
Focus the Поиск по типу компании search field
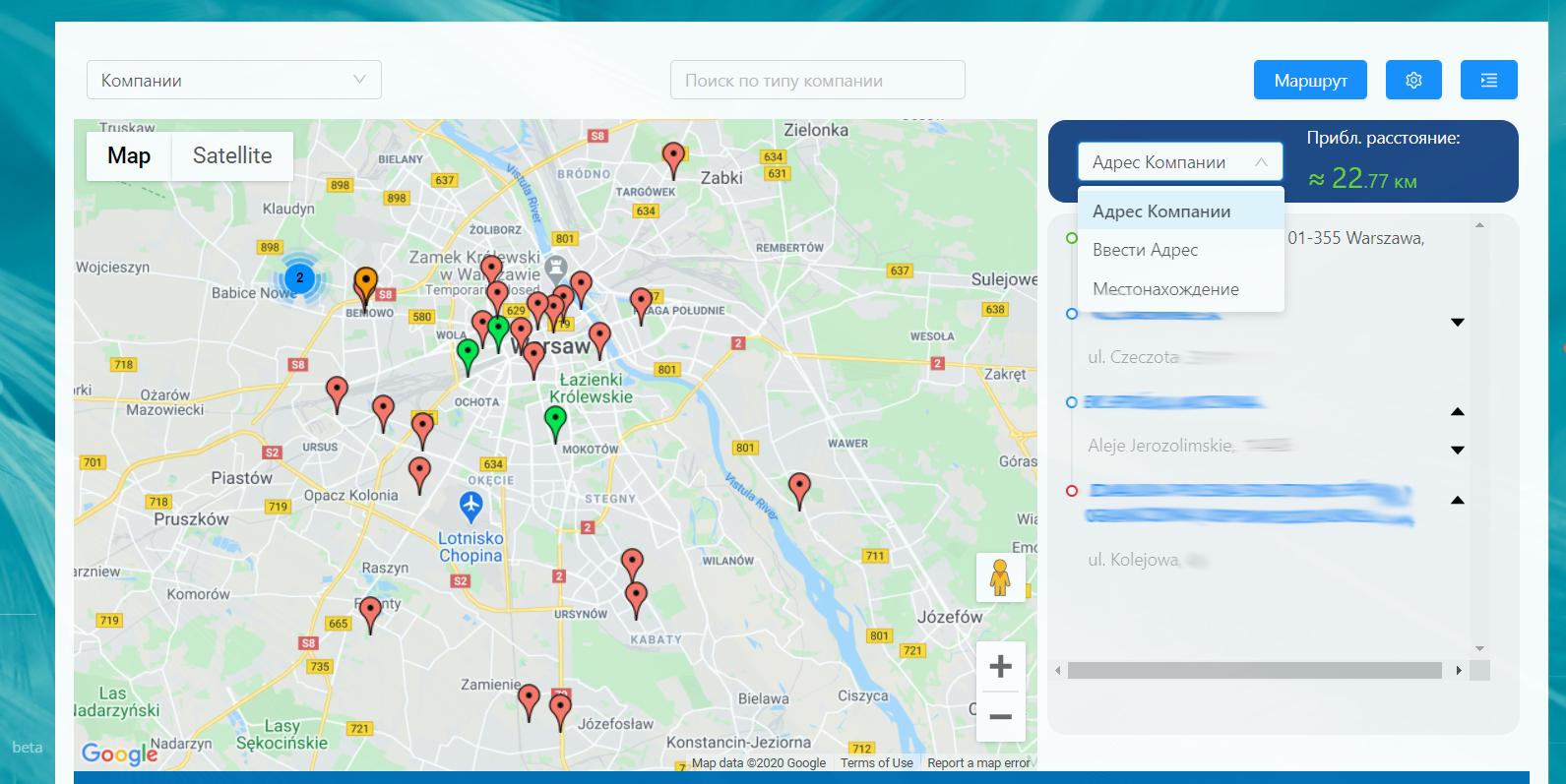click(x=818, y=80)
